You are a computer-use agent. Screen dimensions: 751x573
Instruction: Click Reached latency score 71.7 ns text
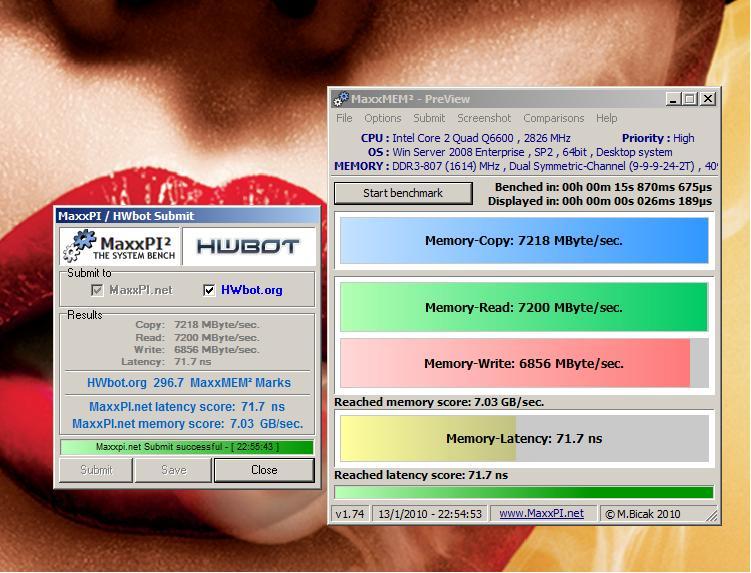[421, 475]
